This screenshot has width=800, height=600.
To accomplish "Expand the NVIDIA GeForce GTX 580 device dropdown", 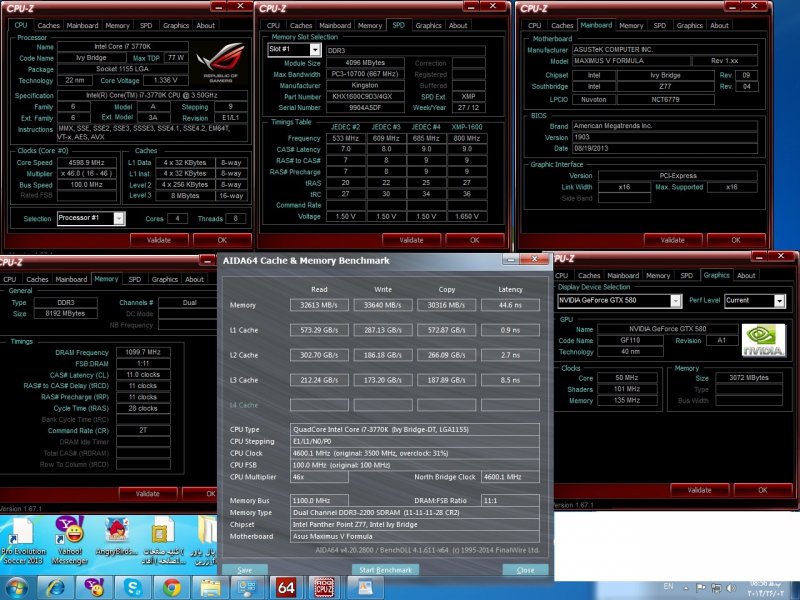I will (676, 301).
